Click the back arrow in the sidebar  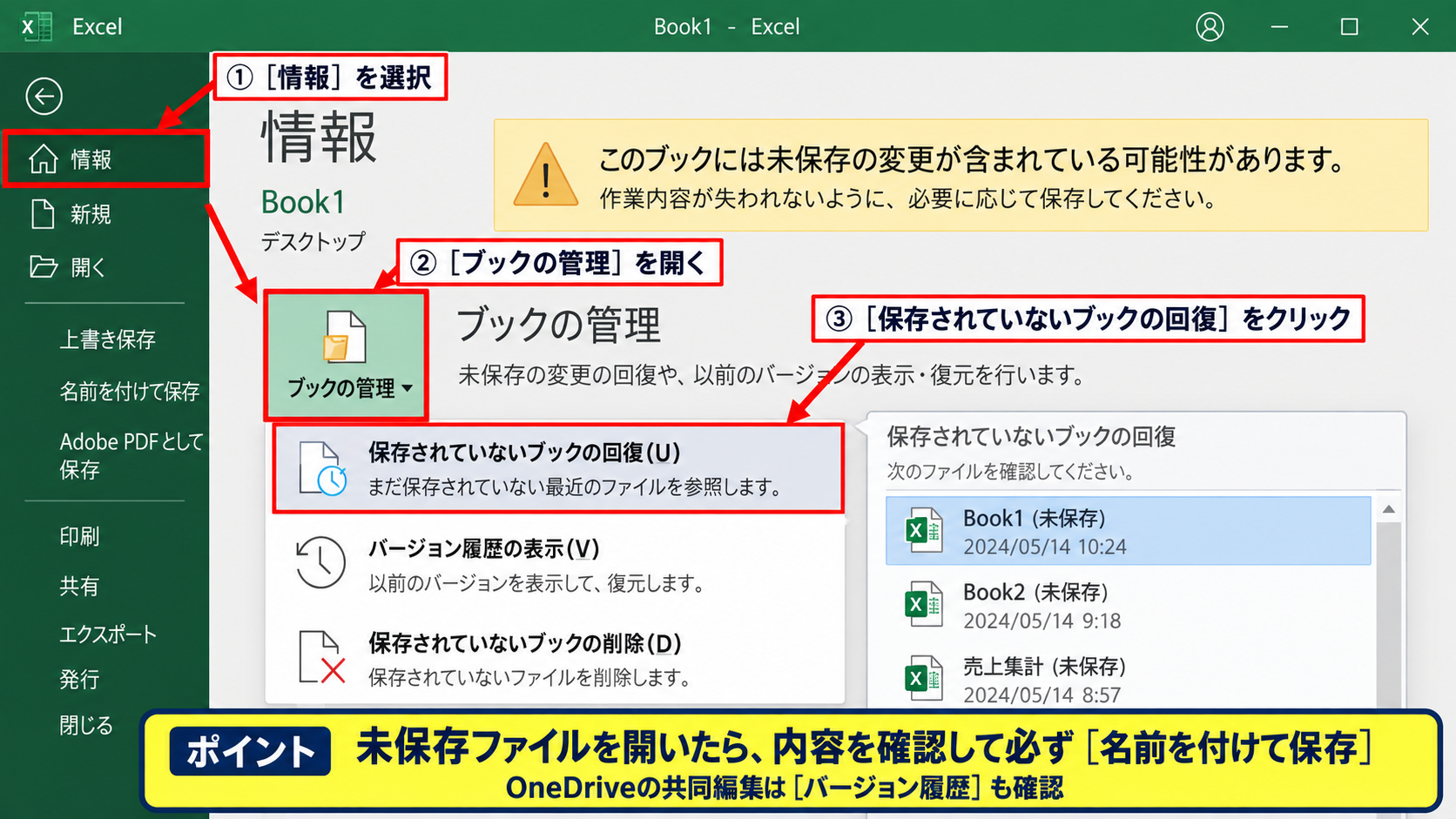click(x=44, y=96)
